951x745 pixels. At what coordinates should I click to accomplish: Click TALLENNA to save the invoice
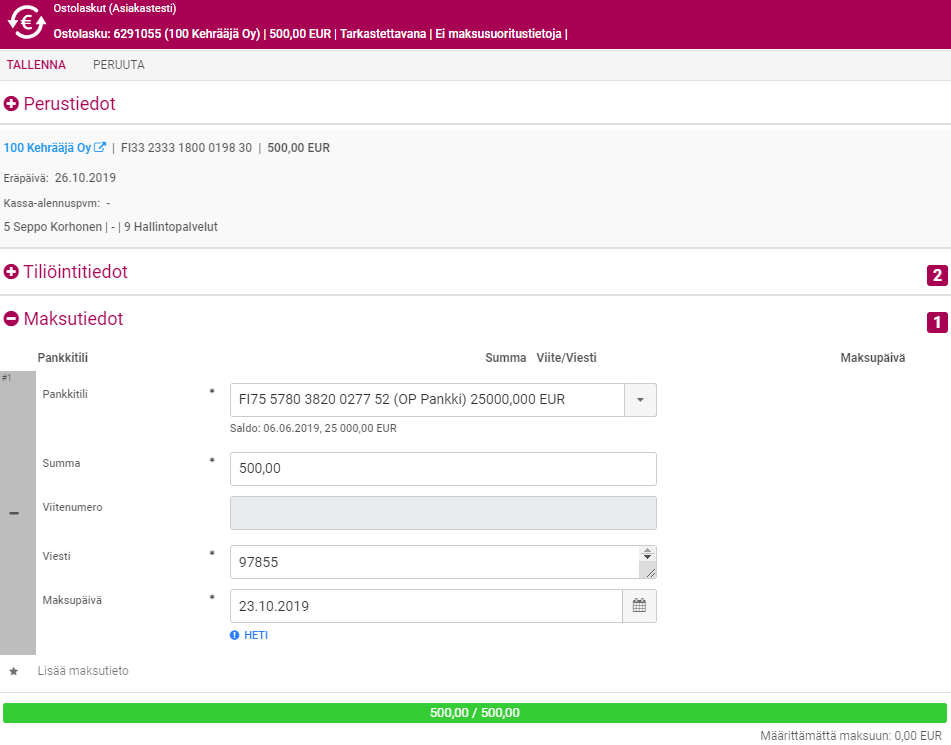point(36,65)
